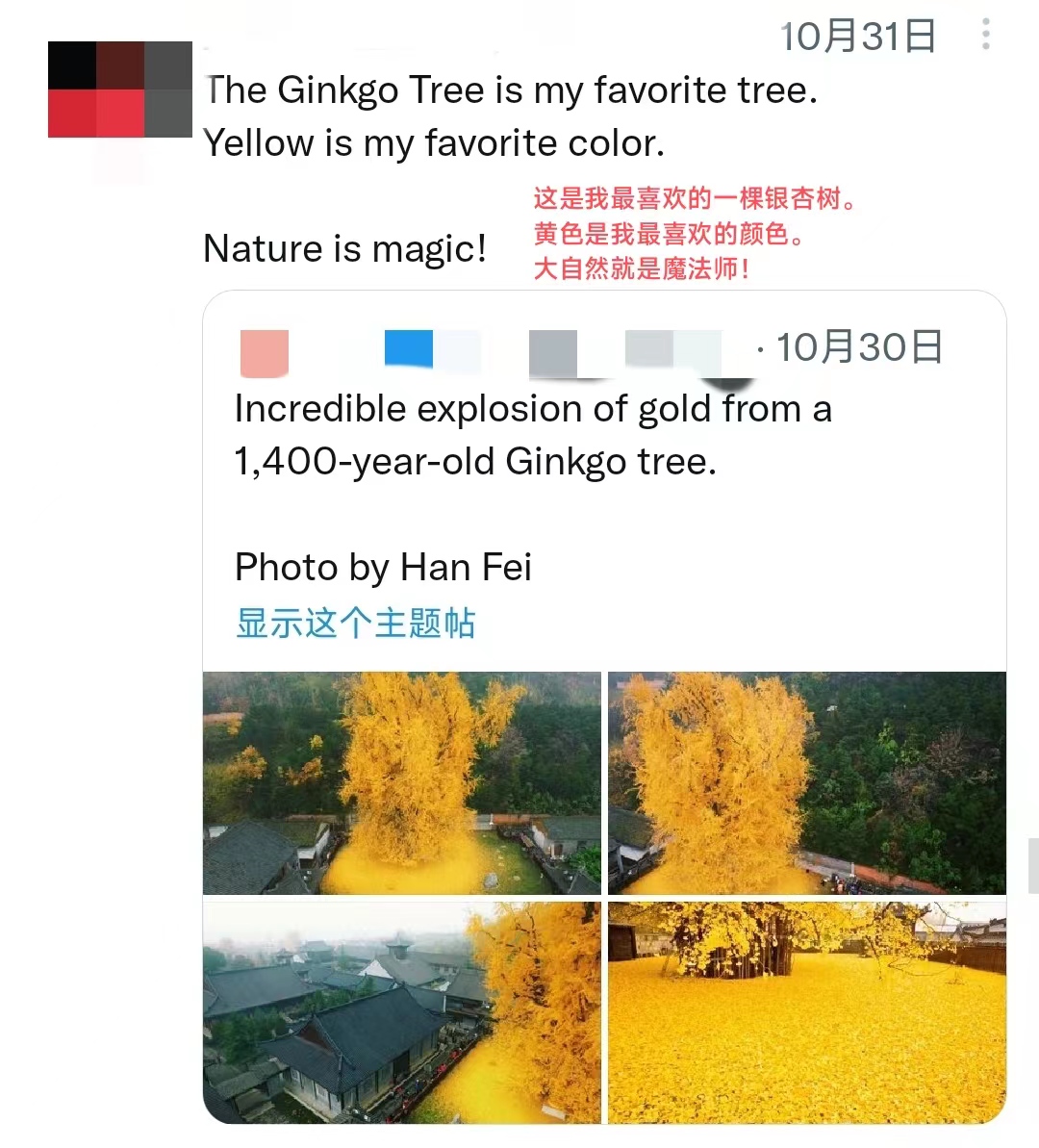Click the red 这是我最喜欢的一棵银杏树 translation line

(x=694, y=199)
